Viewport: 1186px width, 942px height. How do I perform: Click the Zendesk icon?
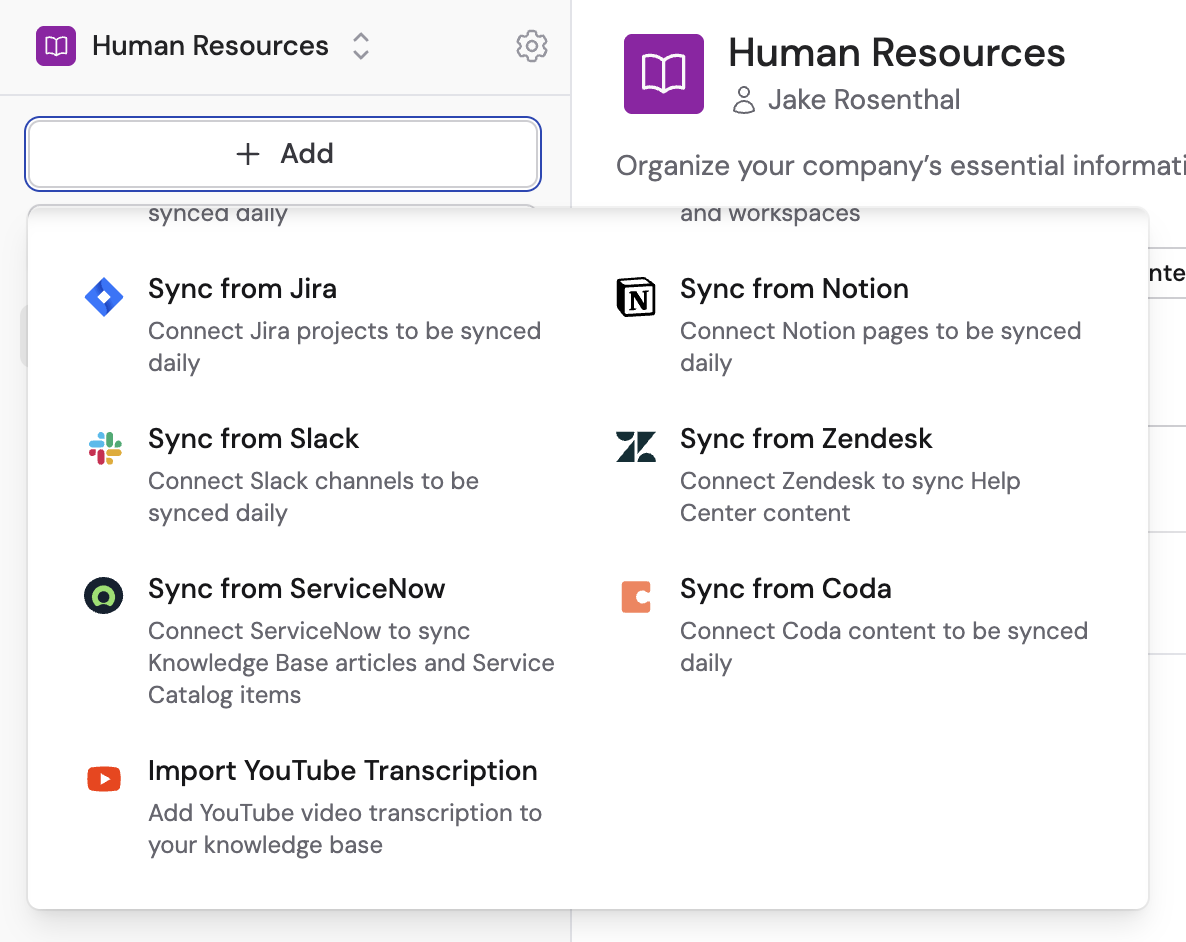point(636,446)
